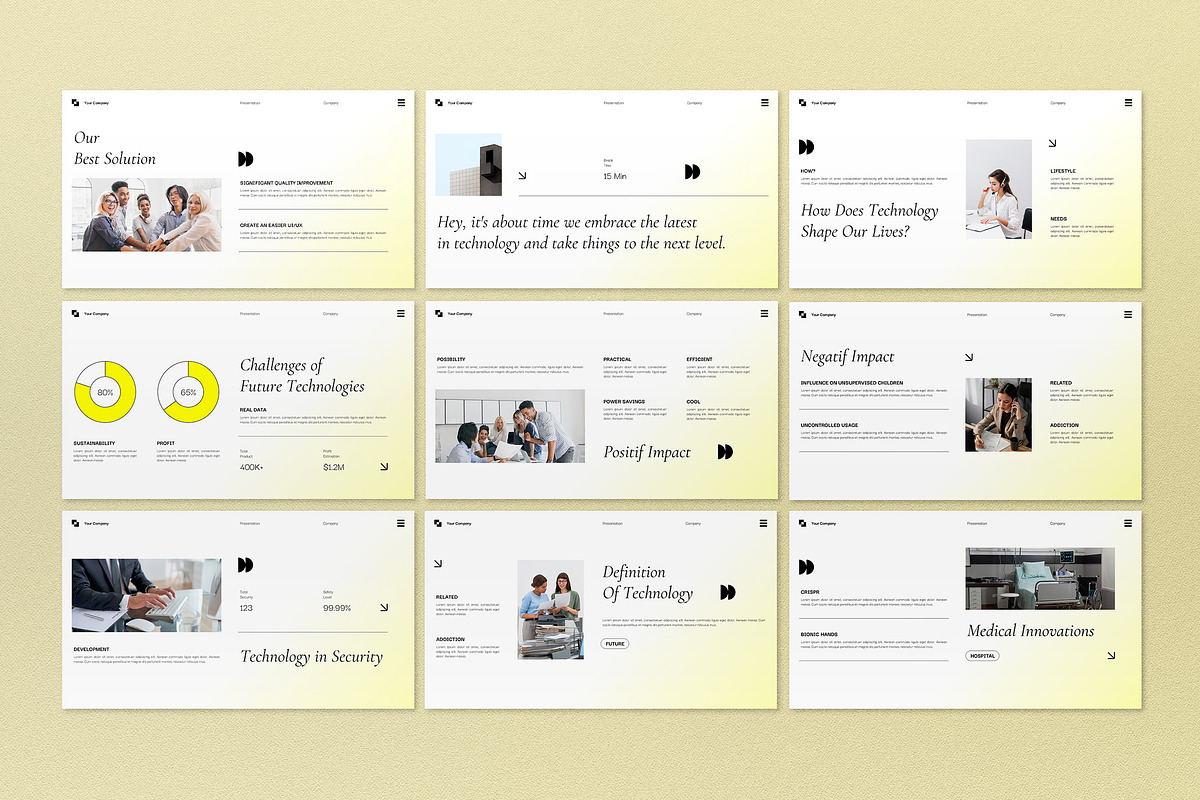Click company logo on Our Best Solution slide

tap(75, 102)
